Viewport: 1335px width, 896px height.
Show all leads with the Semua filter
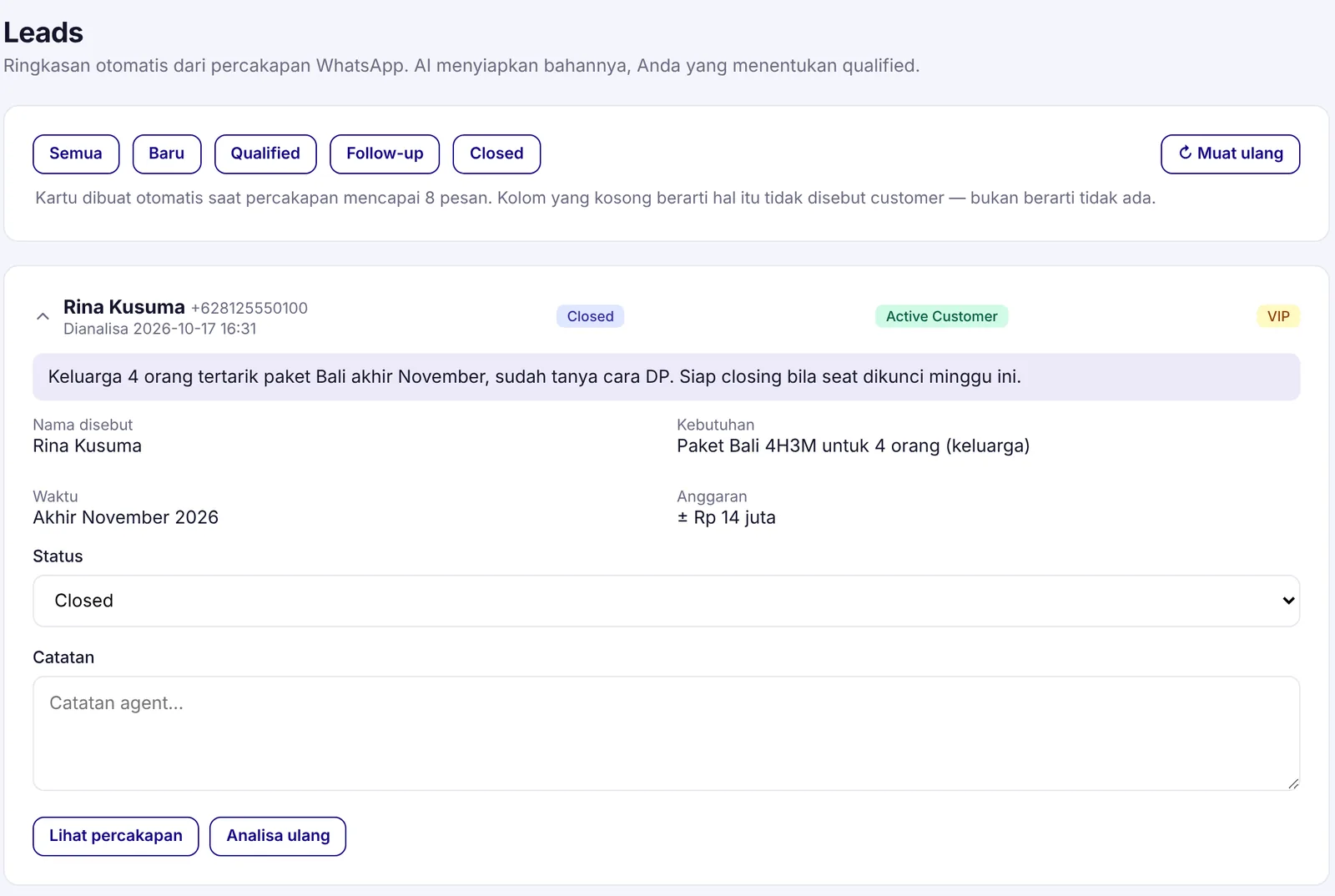pos(76,154)
